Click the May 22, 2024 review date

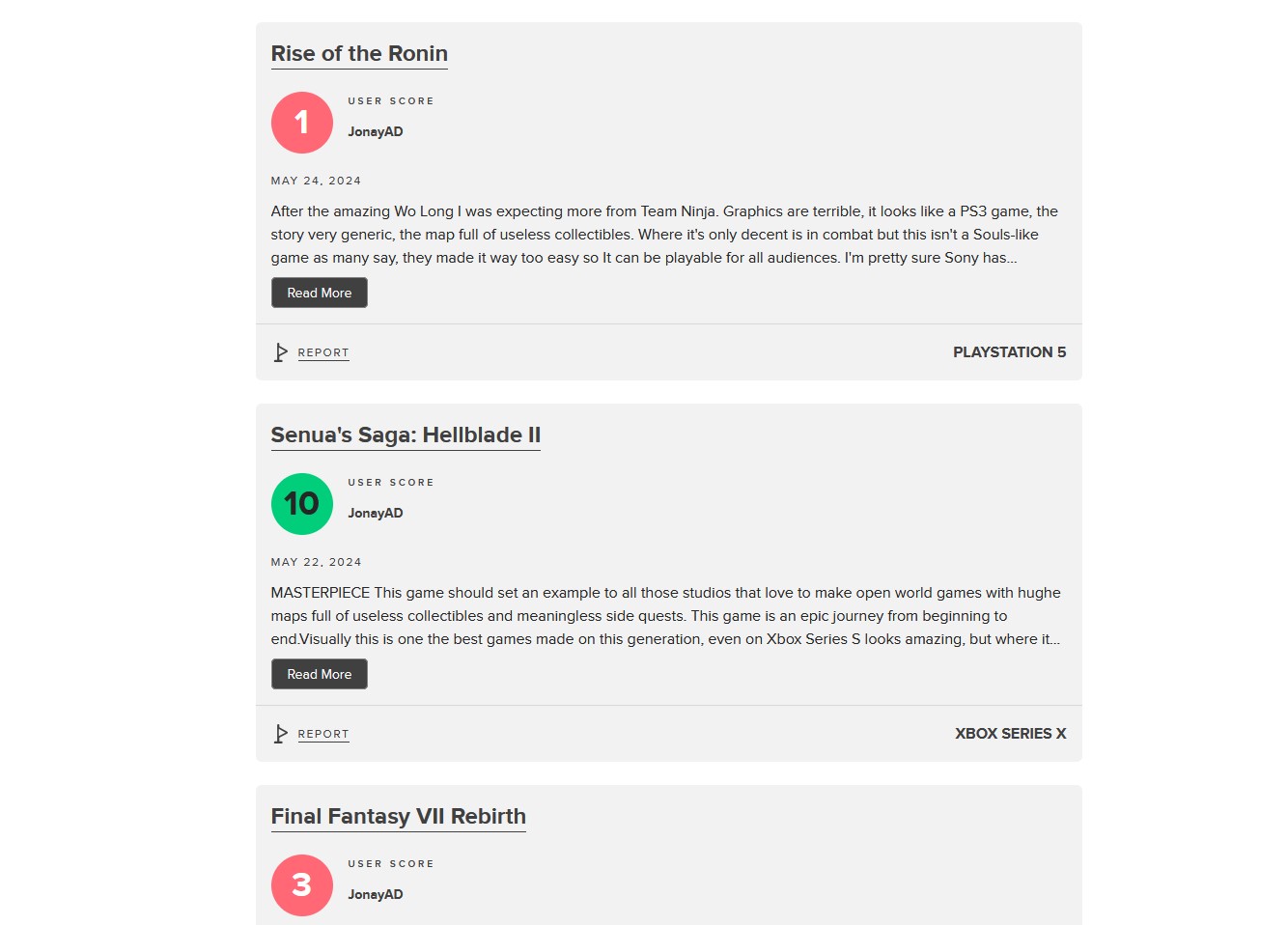(316, 563)
